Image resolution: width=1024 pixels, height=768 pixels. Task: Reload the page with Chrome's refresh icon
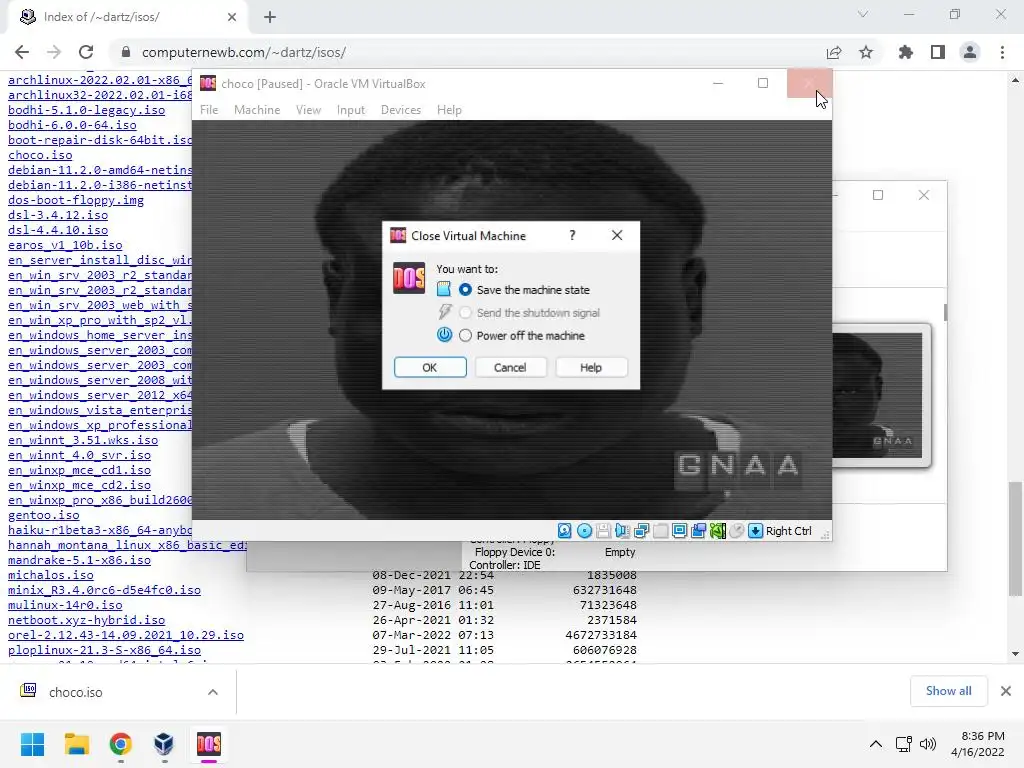(86, 52)
